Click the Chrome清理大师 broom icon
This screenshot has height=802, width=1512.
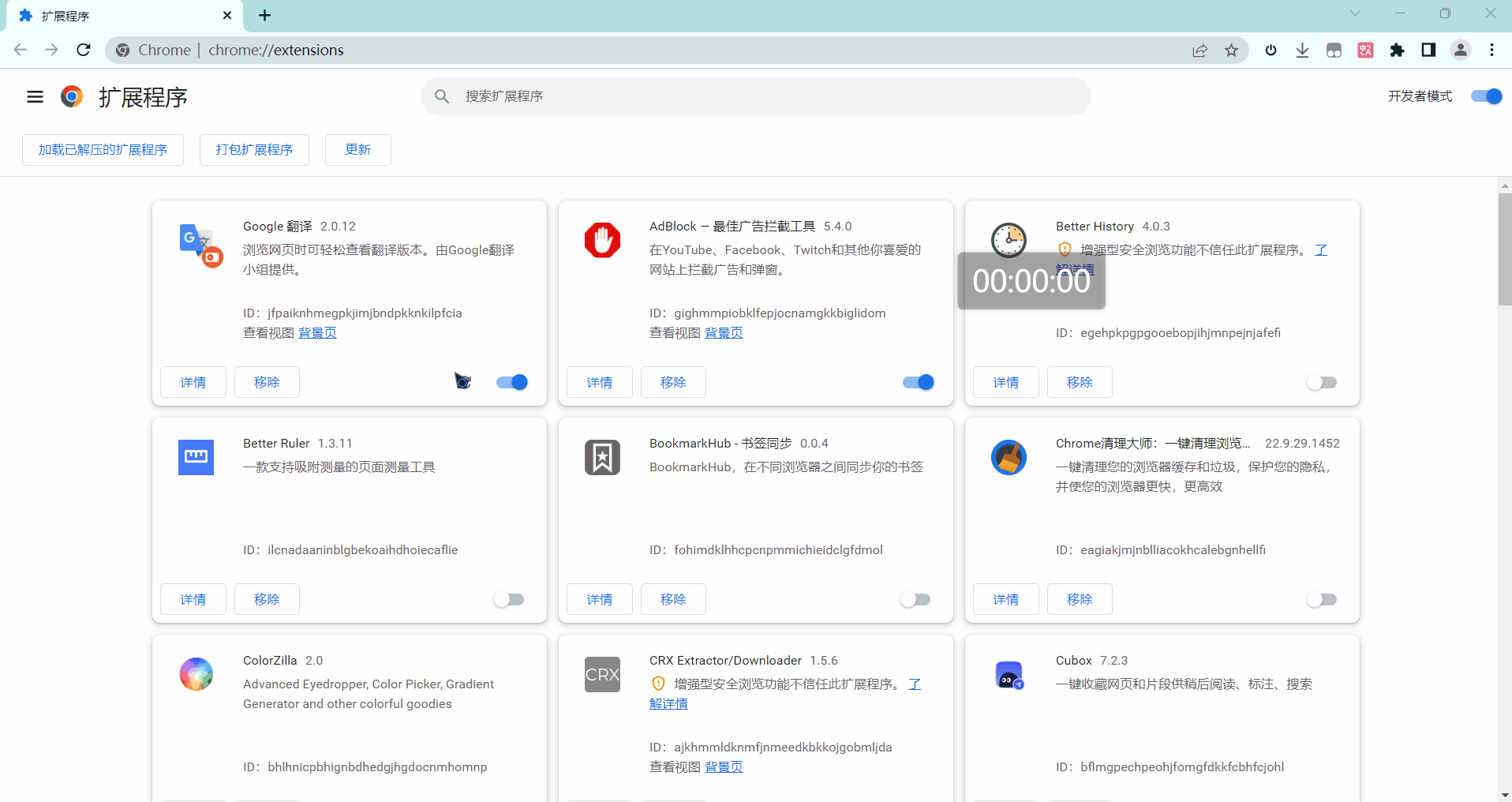1009,457
